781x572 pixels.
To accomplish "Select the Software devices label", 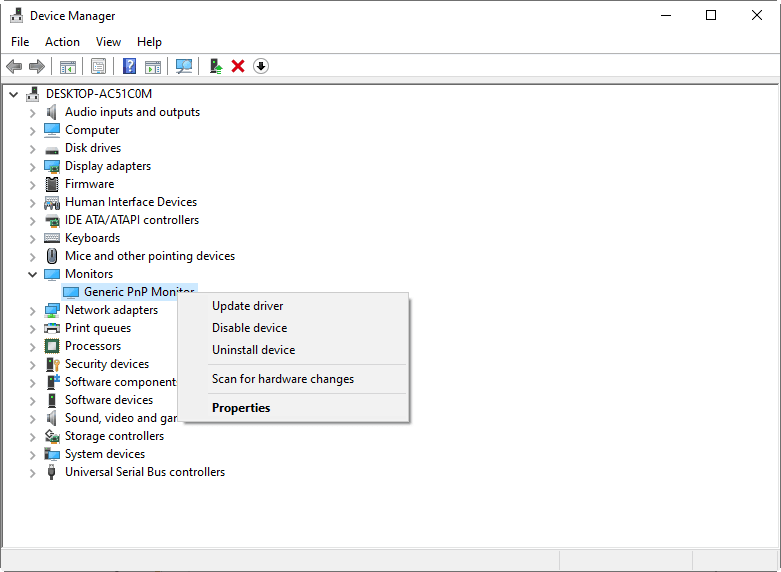I will (x=109, y=400).
